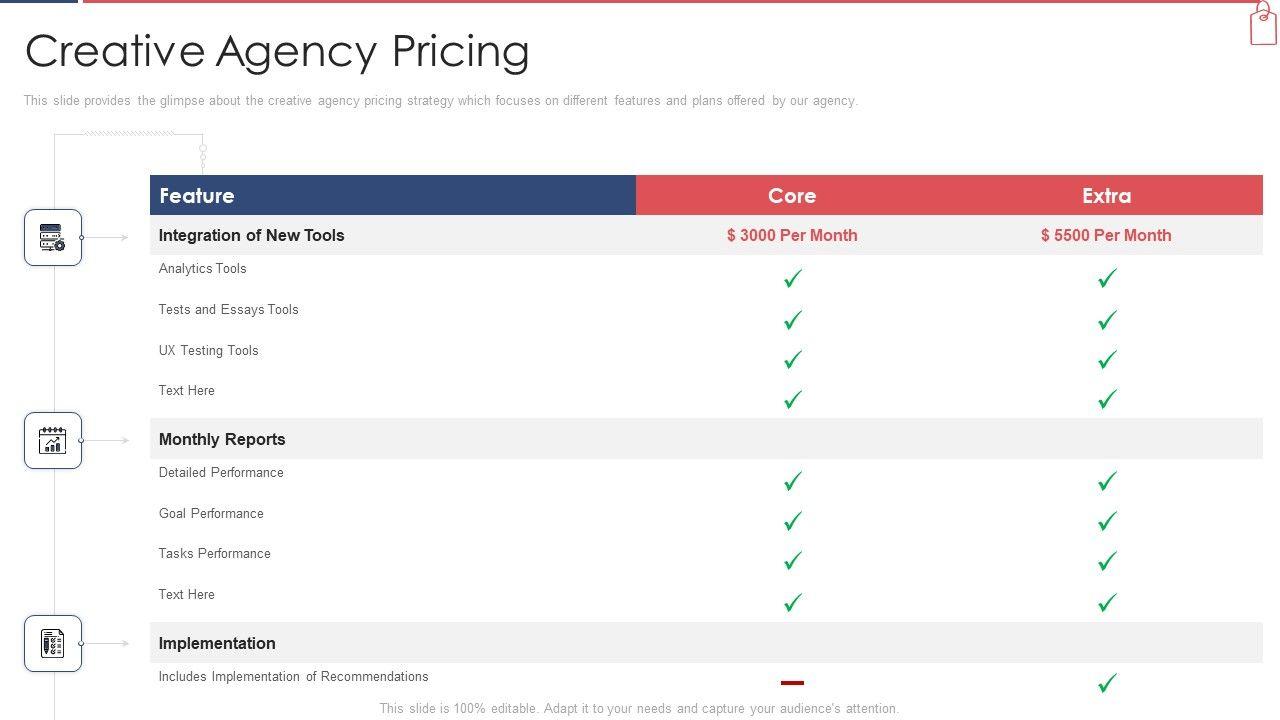Click the checklist document icon beside Implementation
The image size is (1280, 720).
[x=52, y=644]
